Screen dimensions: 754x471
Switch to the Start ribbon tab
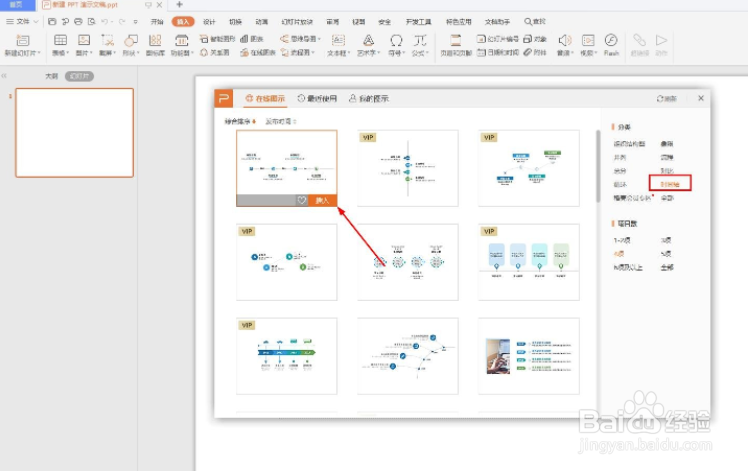point(157,22)
